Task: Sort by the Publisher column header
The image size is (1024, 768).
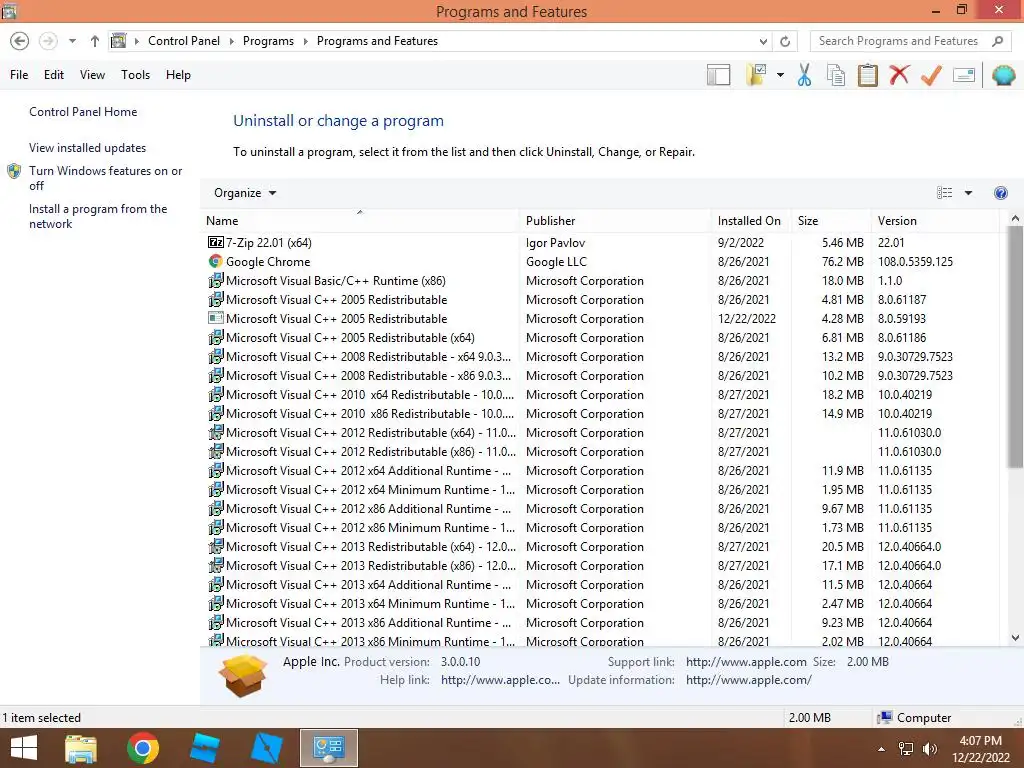Action: [x=615, y=221]
